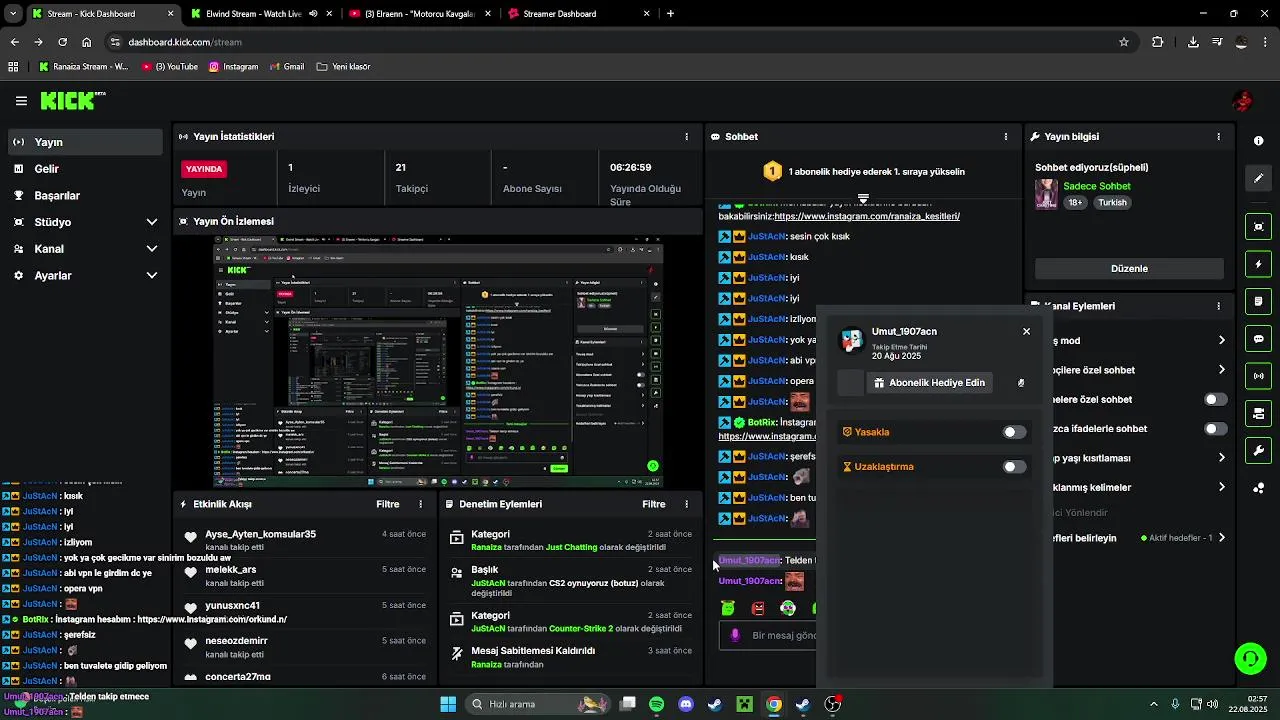Screen dimensions: 1280x720
Task: Click the green headset support button
Action: click(x=1250, y=658)
